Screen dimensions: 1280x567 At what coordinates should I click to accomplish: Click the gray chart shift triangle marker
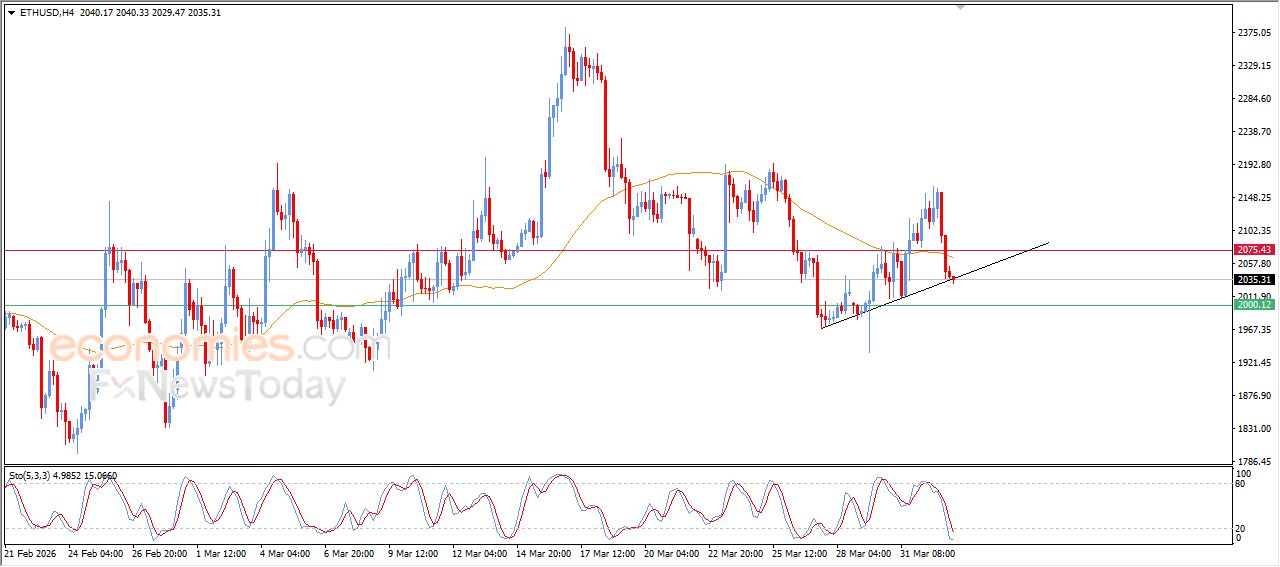(x=961, y=8)
